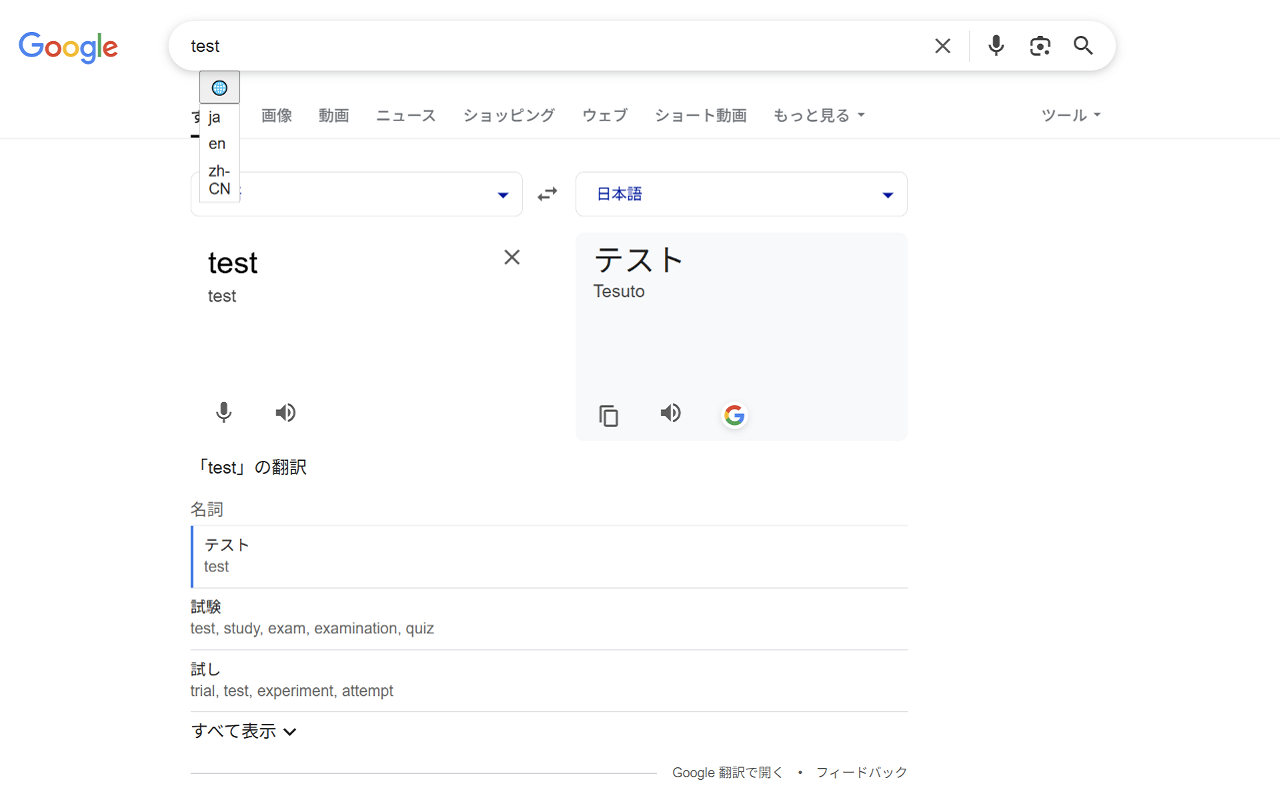Click the translated text テスト
This screenshot has width=1280, height=800.
pos(639,260)
